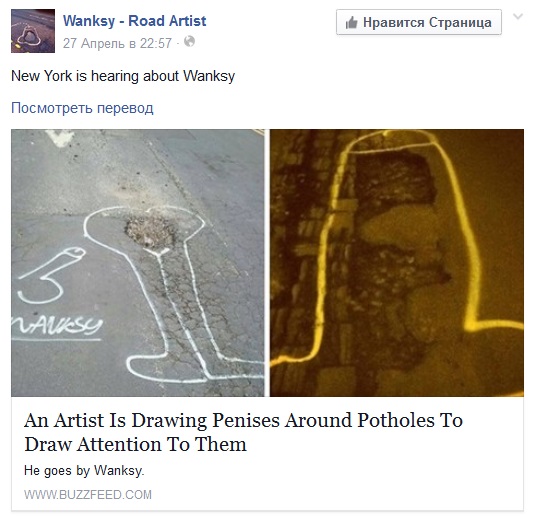Expand the post options chevron
Viewport: 535px width, 518px height.
(x=518, y=16)
